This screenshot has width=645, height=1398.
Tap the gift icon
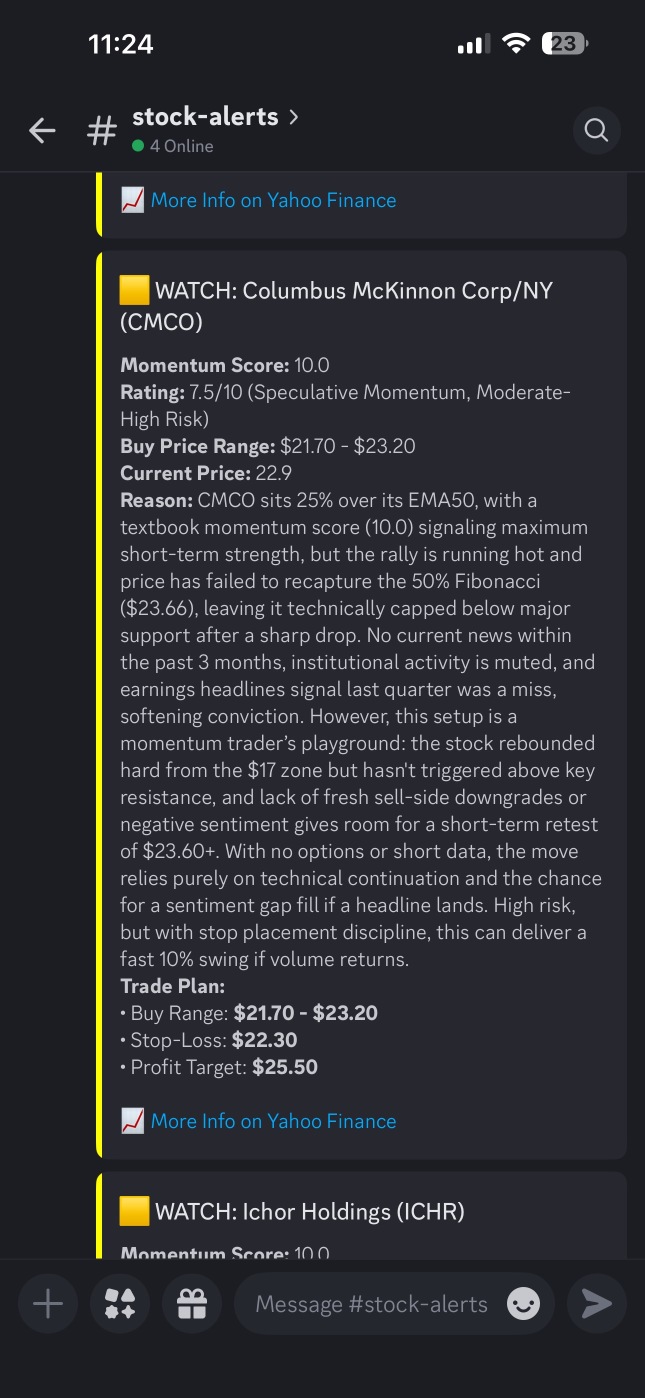pos(191,1303)
